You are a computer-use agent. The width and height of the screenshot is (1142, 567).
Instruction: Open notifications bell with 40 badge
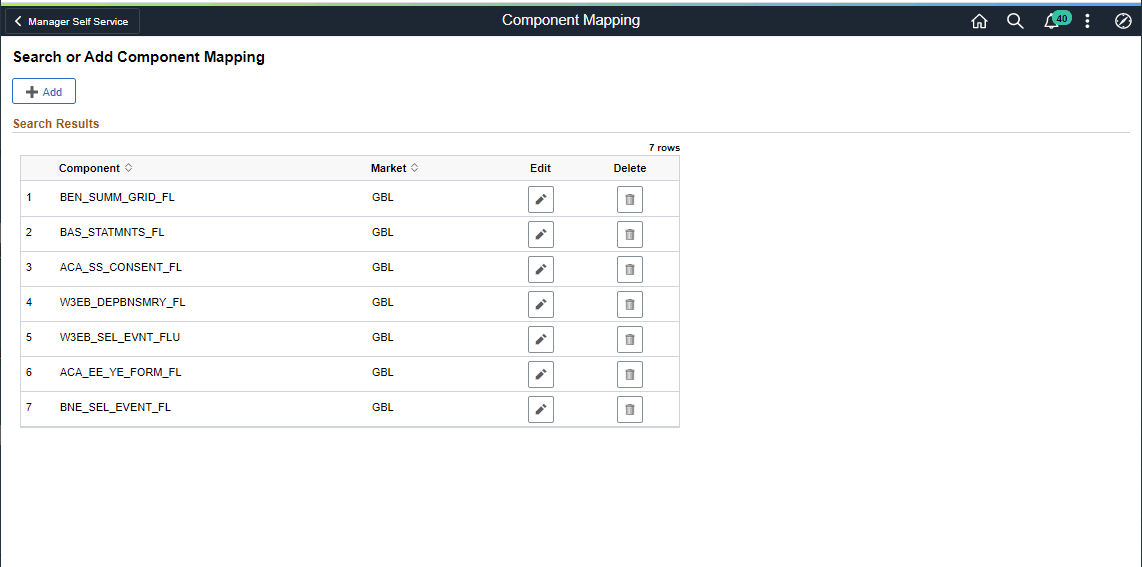click(1052, 21)
